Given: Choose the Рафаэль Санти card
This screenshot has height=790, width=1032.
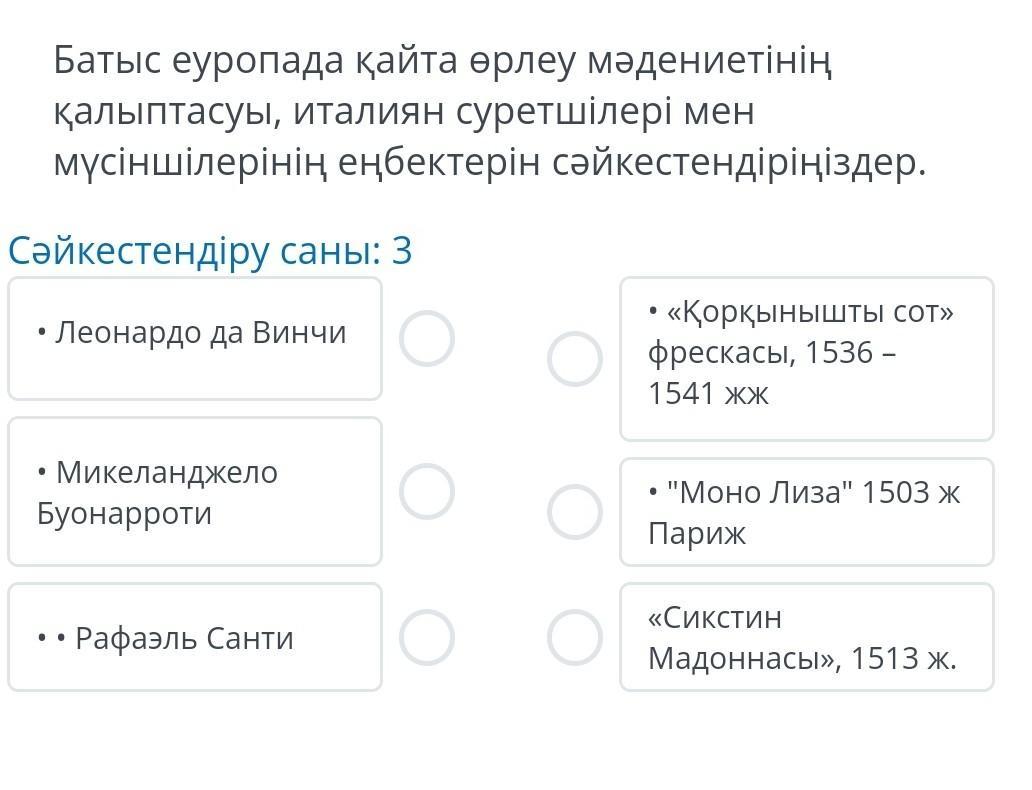Looking at the screenshot, I should (x=195, y=637).
